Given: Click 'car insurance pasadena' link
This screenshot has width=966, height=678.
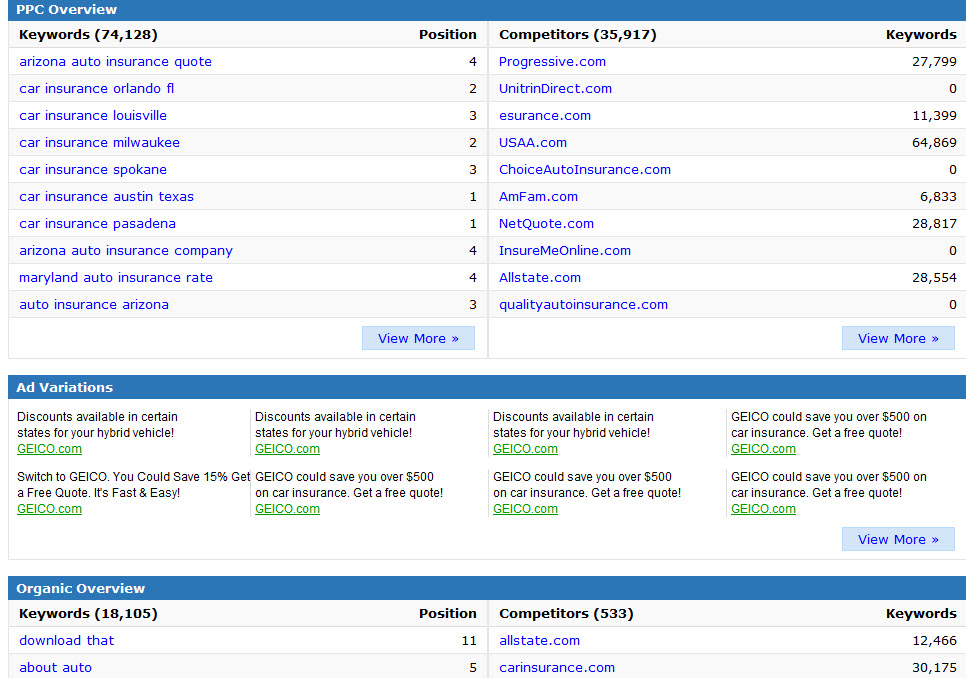Looking at the screenshot, I should (97, 224).
